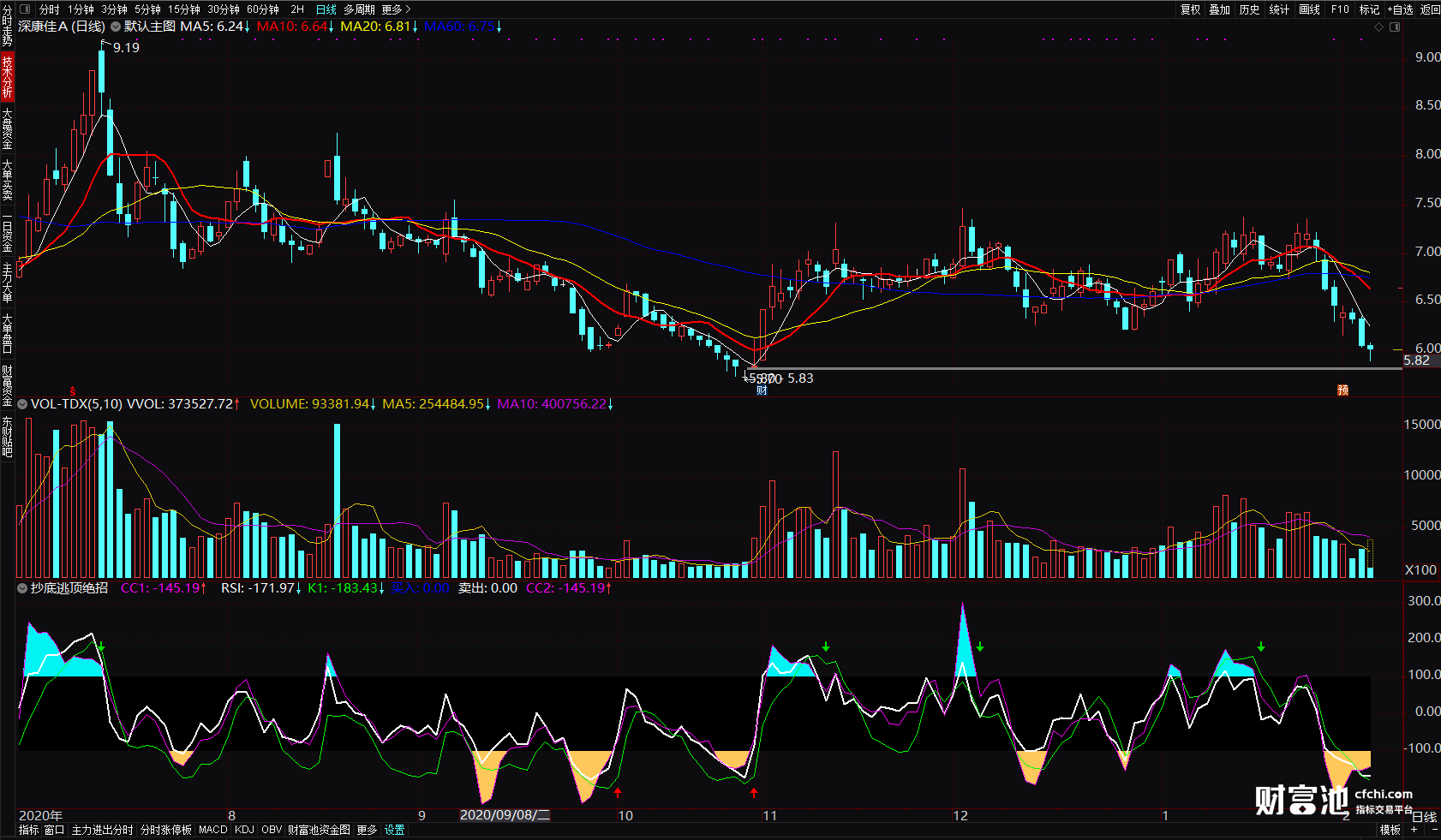1441x840 pixels.
Task: Click the diamond icon near top right
Action: [1378, 27]
